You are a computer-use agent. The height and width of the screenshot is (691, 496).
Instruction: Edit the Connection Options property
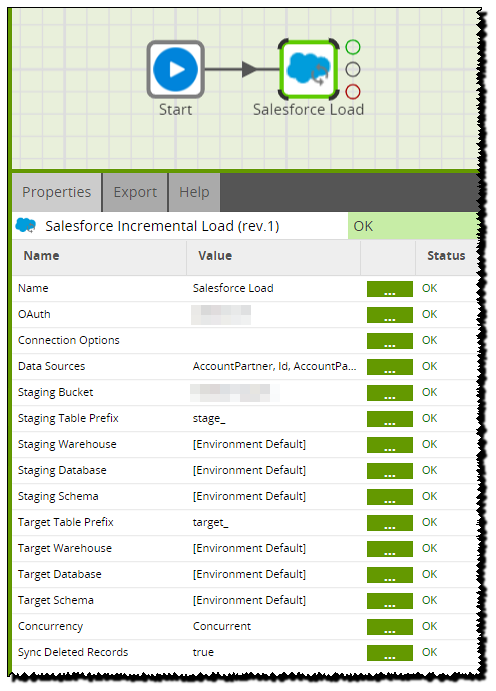click(390, 341)
